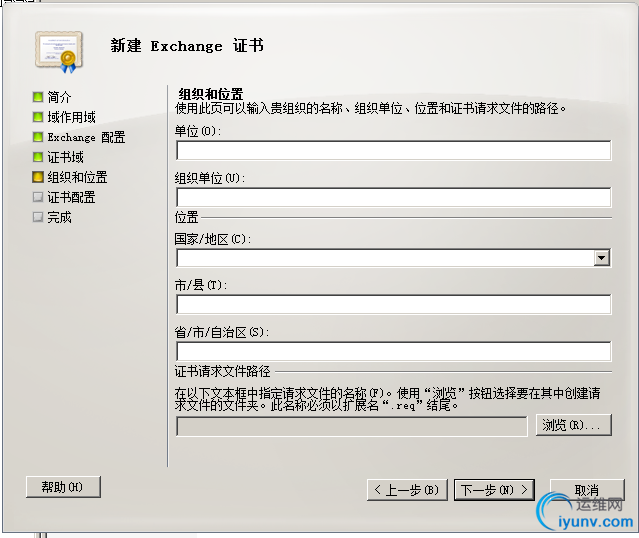
Task: Go back with 上一步(B) button
Action: coord(407,489)
